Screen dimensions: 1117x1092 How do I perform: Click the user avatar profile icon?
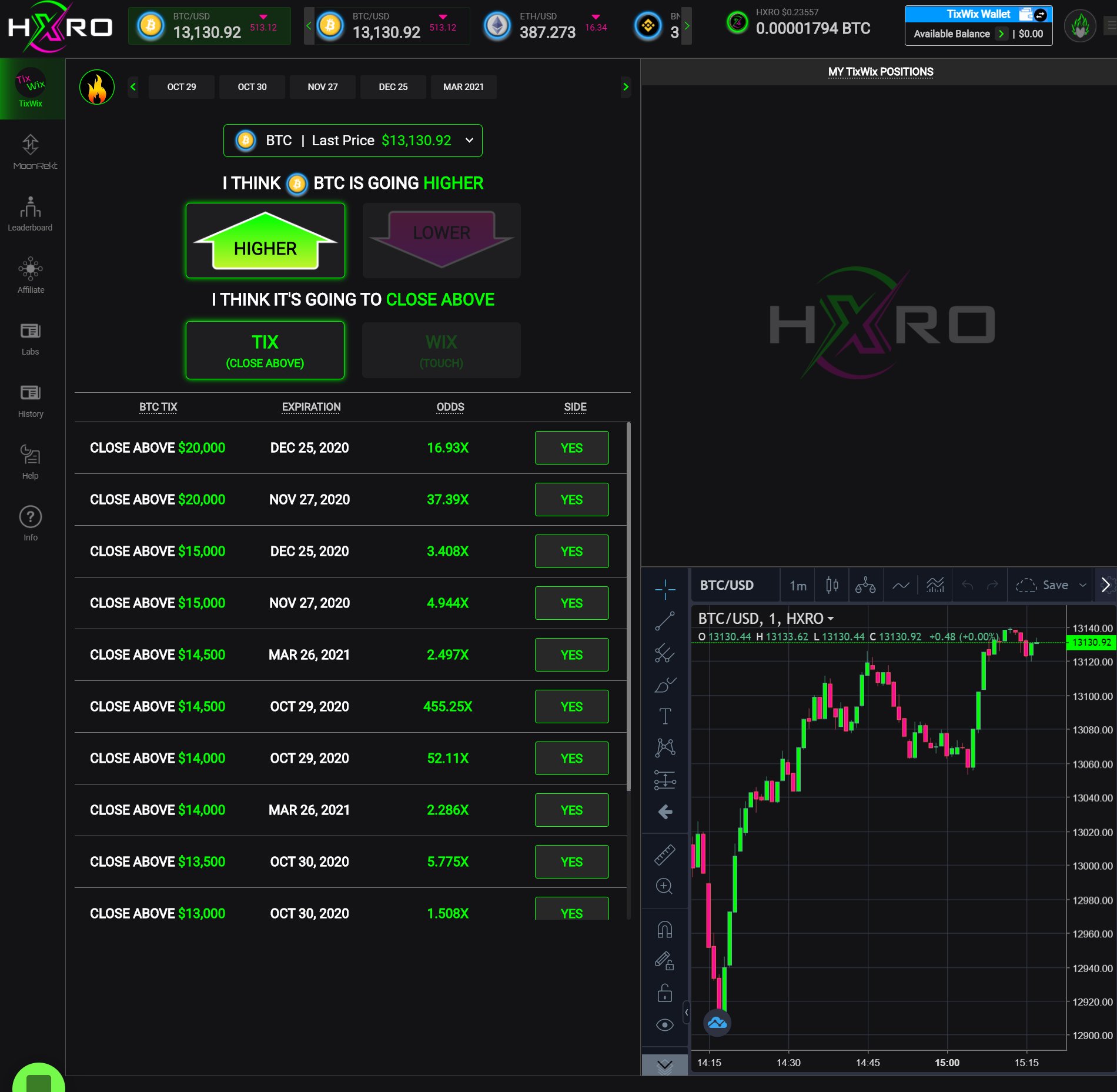pyautogui.click(x=1080, y=26)
